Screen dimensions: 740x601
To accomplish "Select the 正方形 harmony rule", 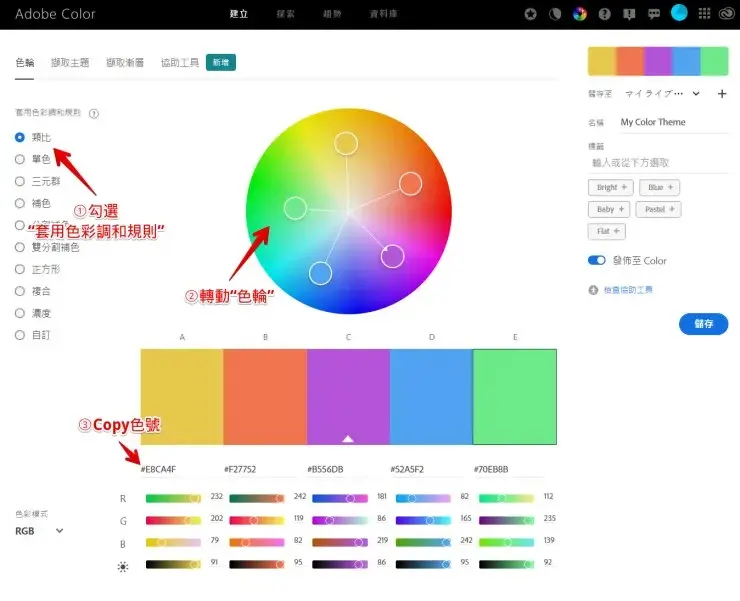I will click(20, 269).
